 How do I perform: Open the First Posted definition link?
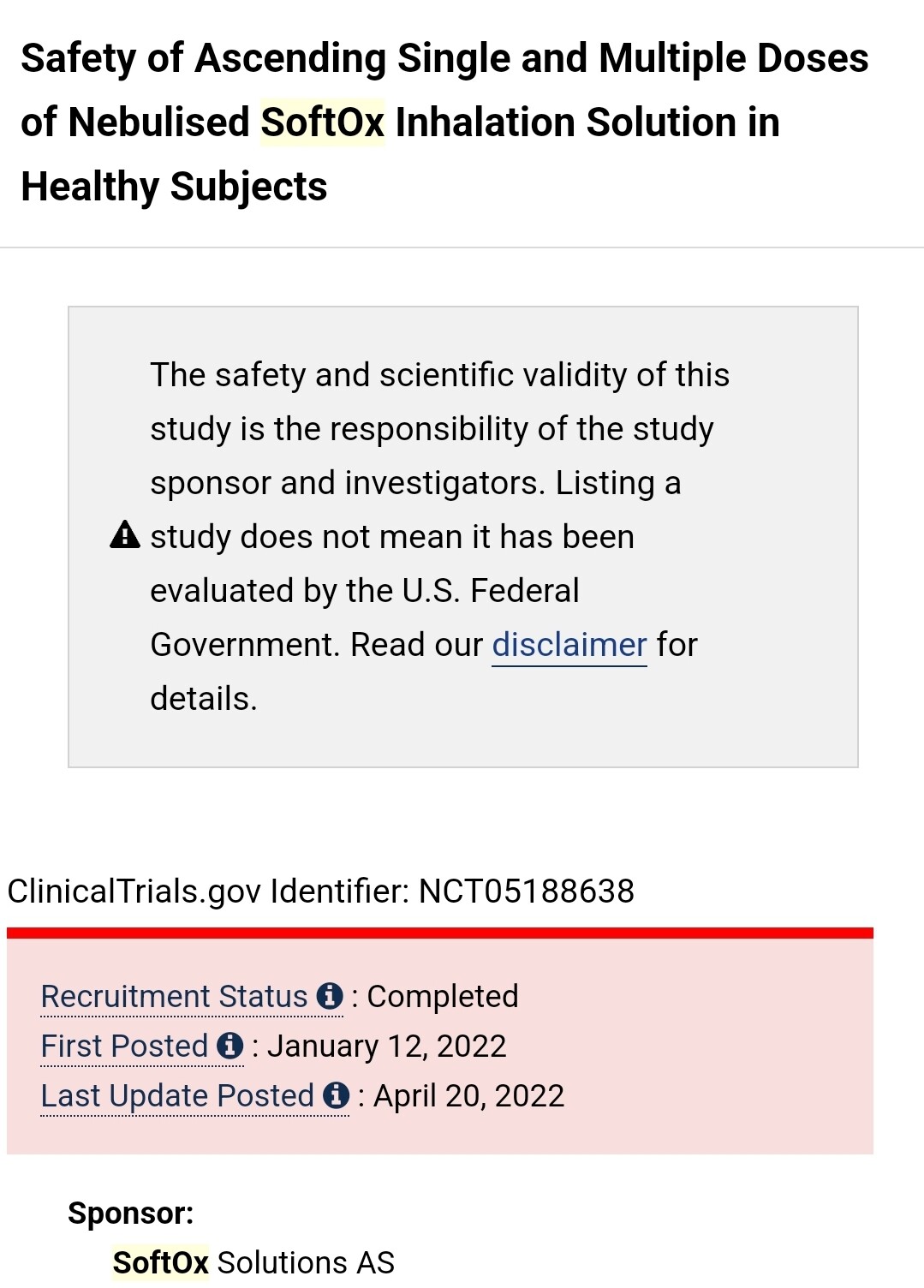125,1046
